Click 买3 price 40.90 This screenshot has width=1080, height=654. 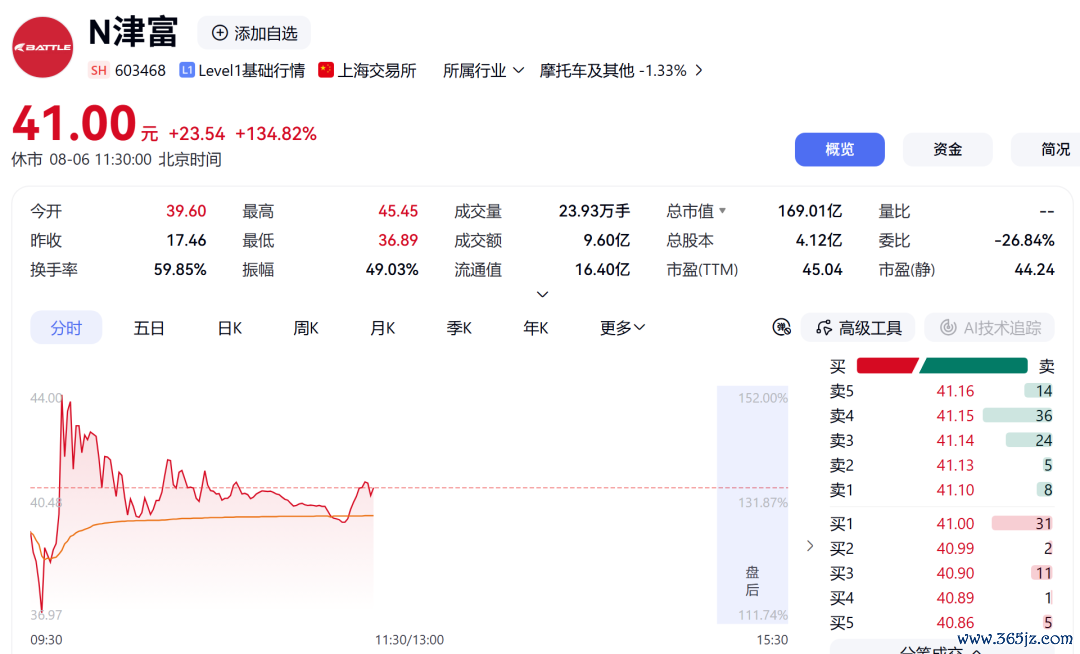coord(955,573)
